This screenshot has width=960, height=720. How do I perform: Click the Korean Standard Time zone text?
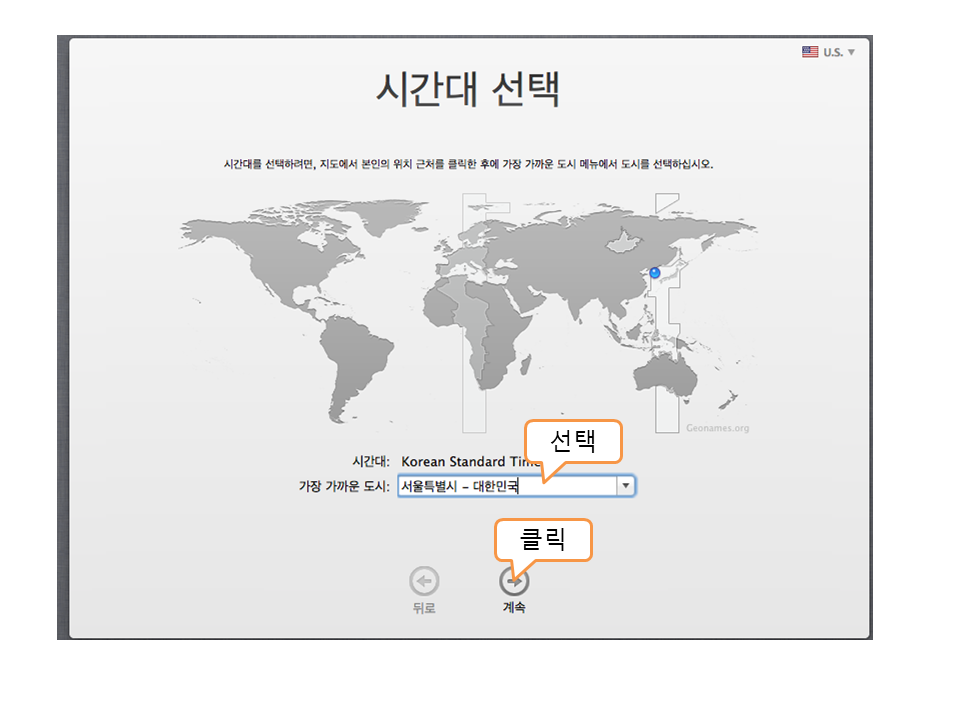pos(465,462)
